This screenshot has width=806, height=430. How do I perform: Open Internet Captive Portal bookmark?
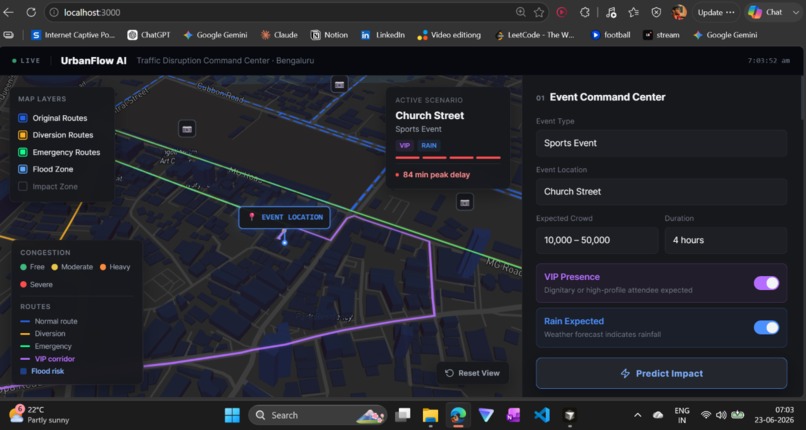73,35
